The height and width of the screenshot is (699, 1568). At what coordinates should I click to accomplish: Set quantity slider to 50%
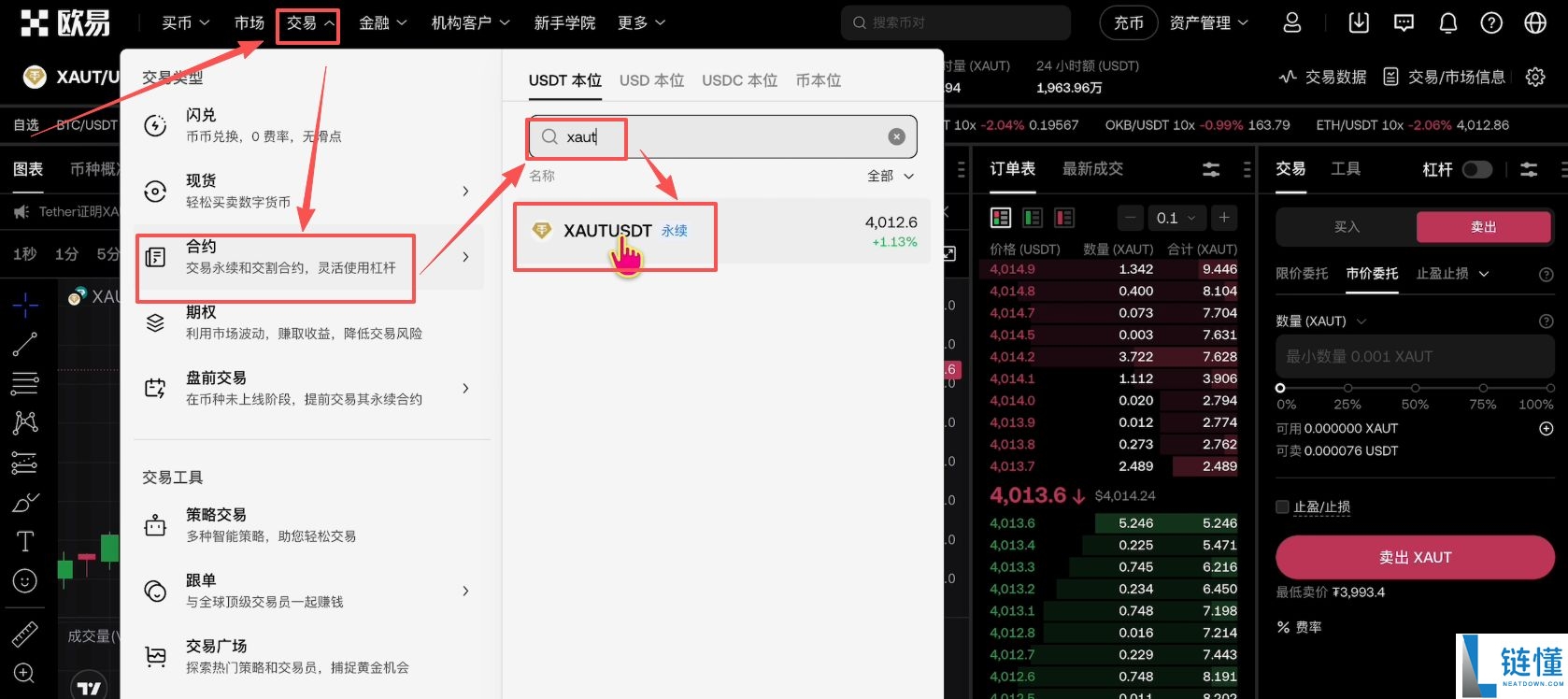(1415, 388)
